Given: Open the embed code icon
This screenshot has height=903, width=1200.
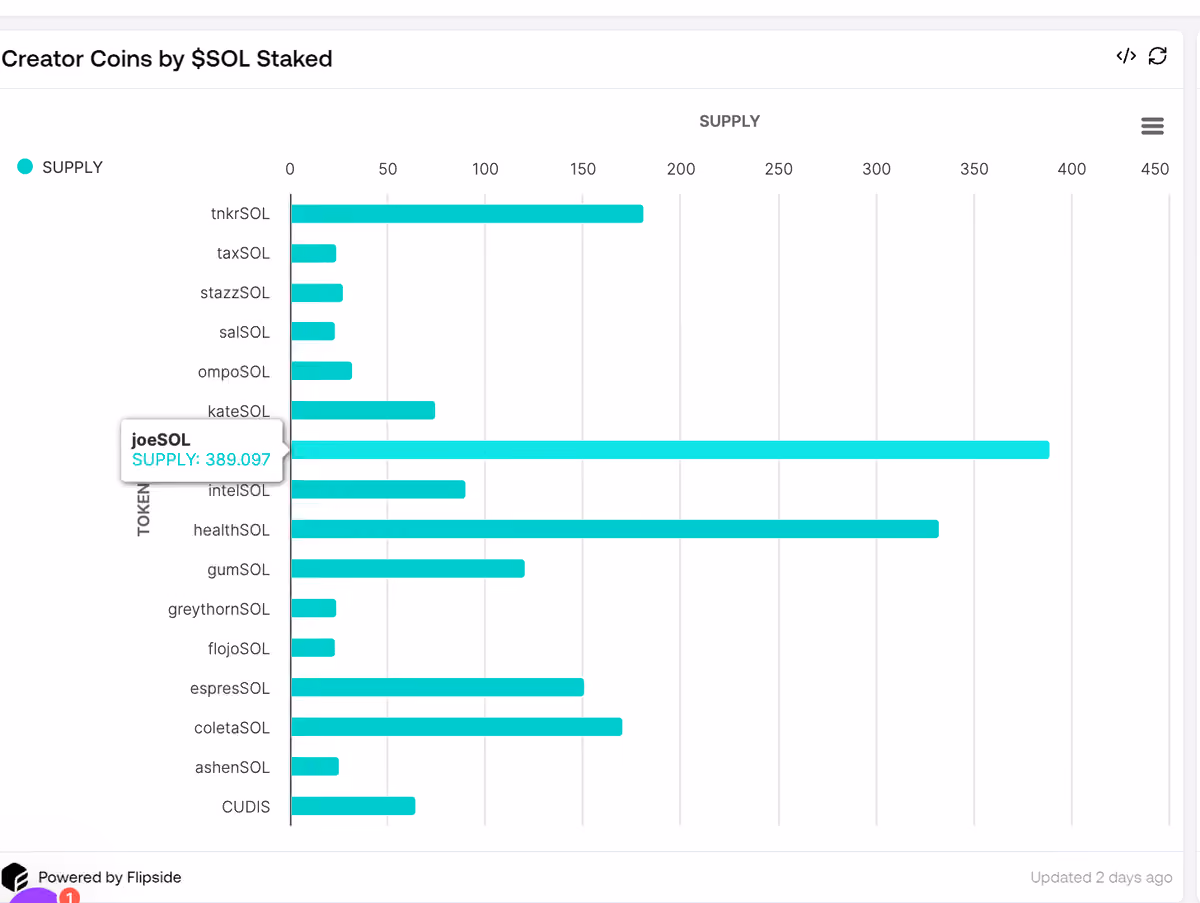Looking at the screenshot, I should coord(1126,56).
